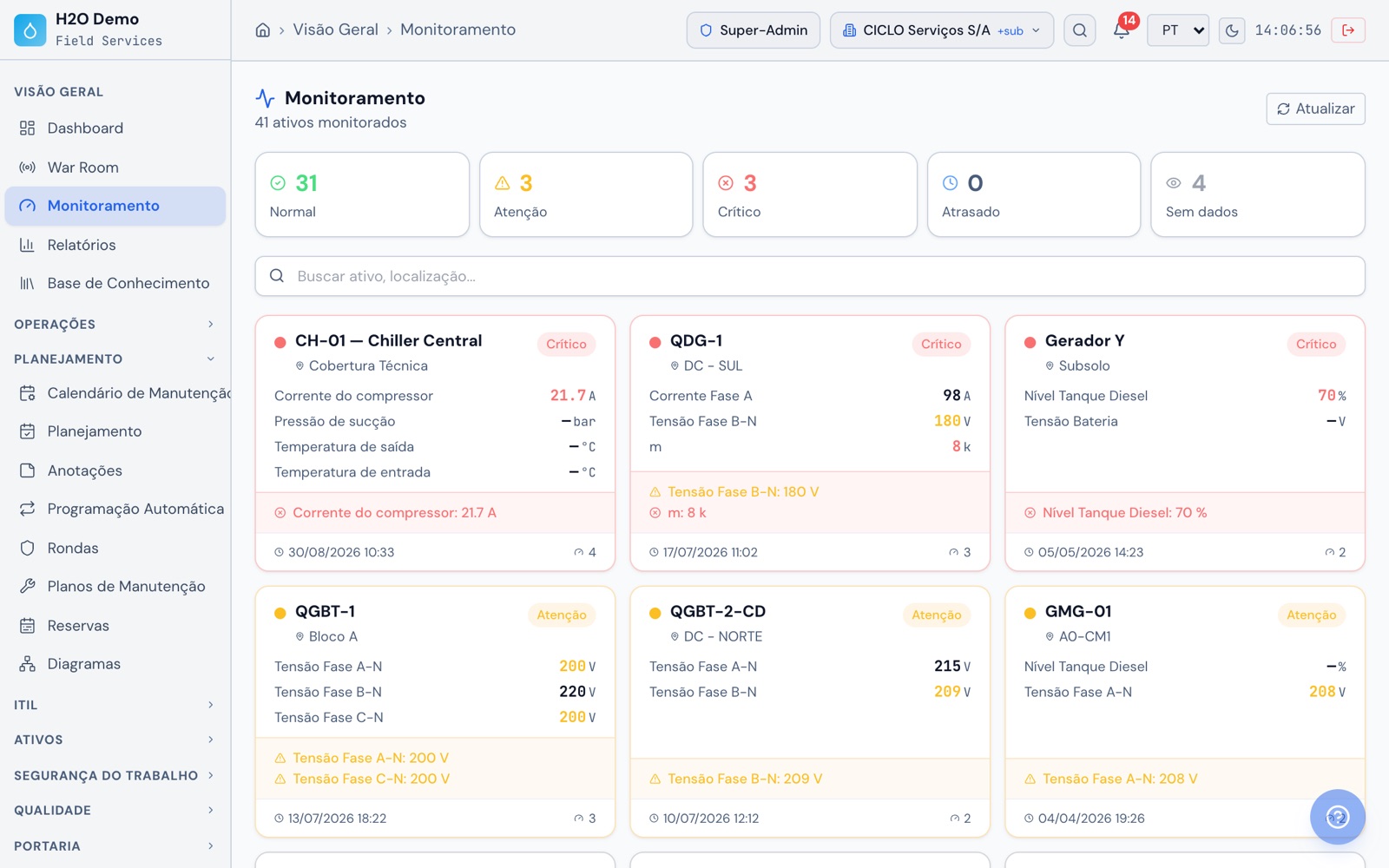Click the Dashboard grid icon

point(28,128)
